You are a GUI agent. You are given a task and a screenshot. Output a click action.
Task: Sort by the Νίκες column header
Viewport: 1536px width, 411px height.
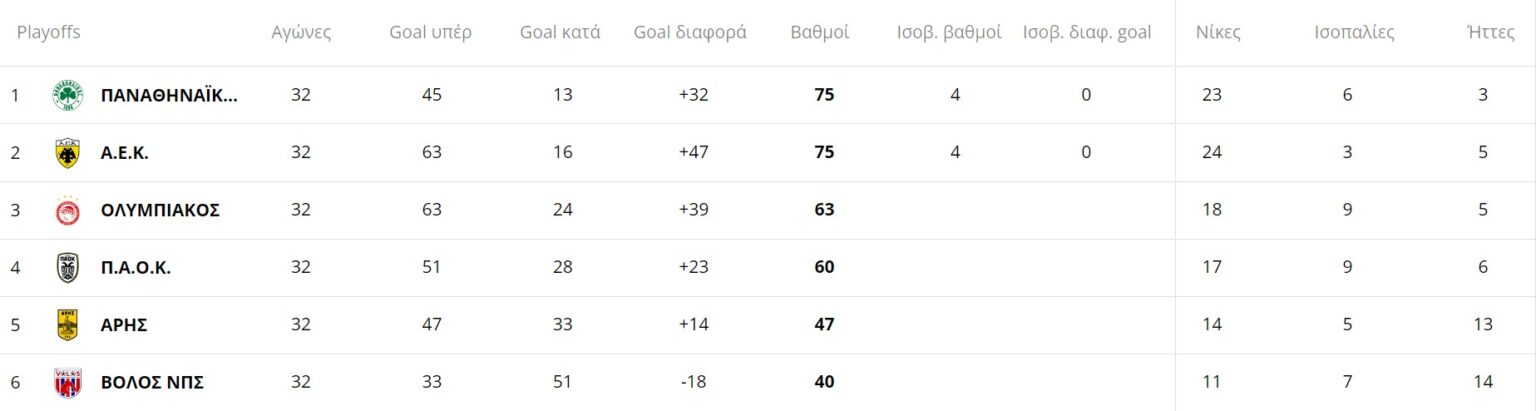pos(1218,32)
